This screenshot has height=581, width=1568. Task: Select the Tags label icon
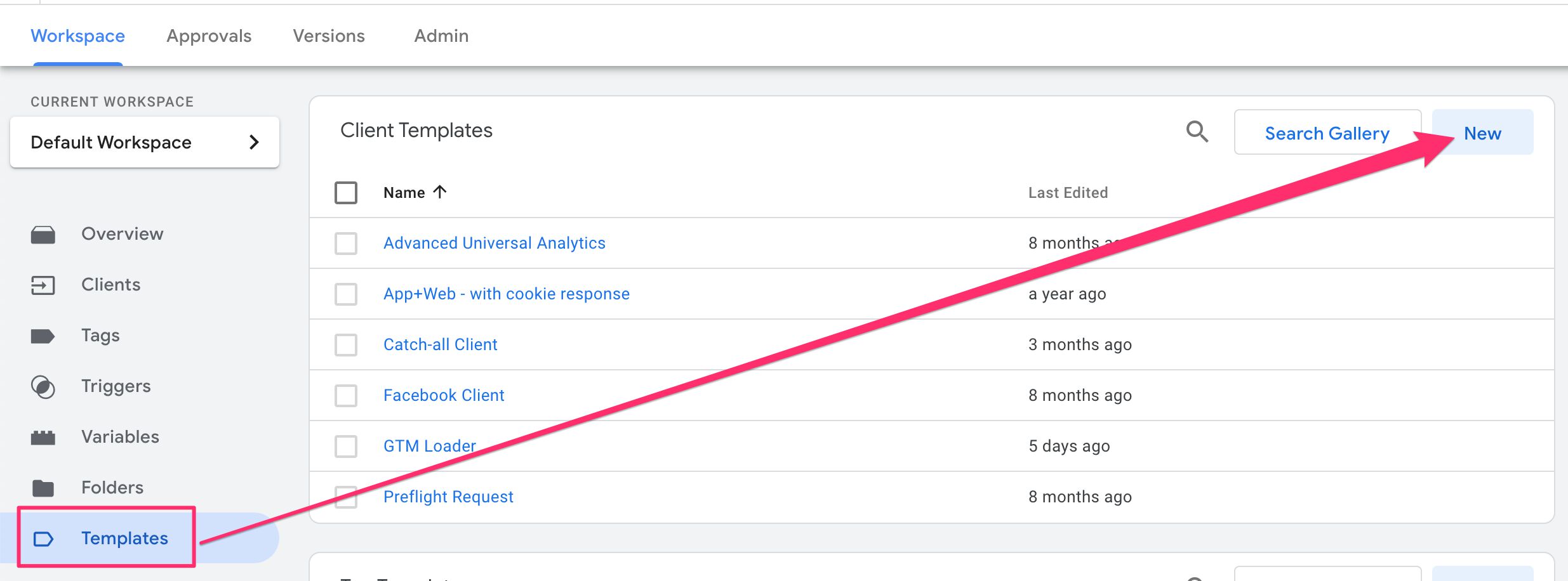43,336
